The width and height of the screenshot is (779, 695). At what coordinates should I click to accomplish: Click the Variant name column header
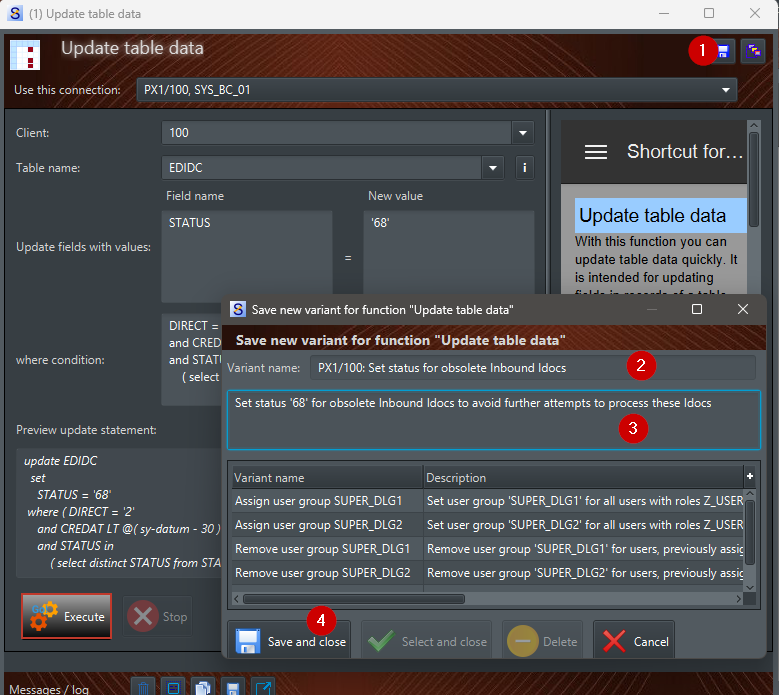[x=327, y=477]
